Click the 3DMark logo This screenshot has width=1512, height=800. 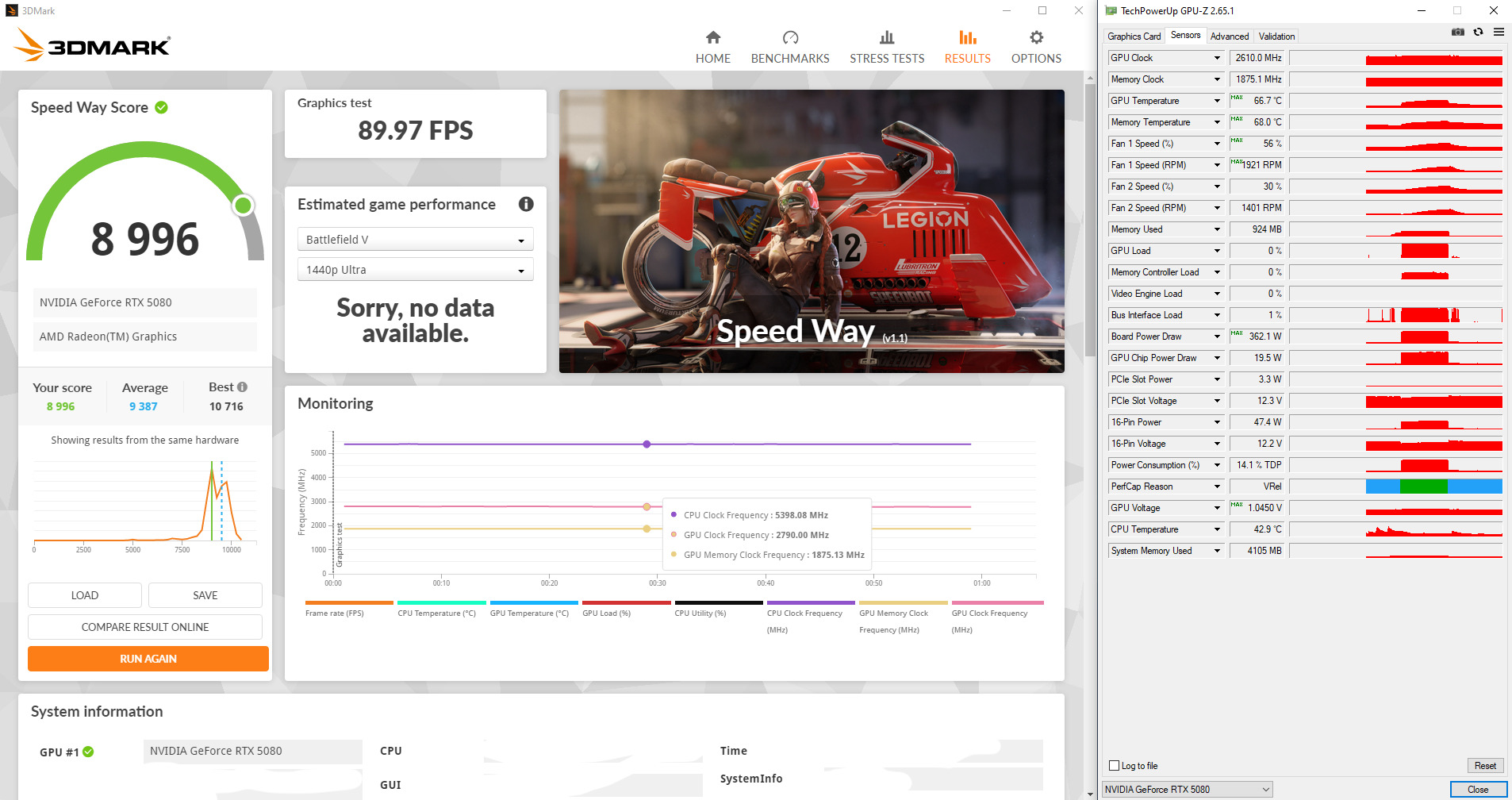92,45
